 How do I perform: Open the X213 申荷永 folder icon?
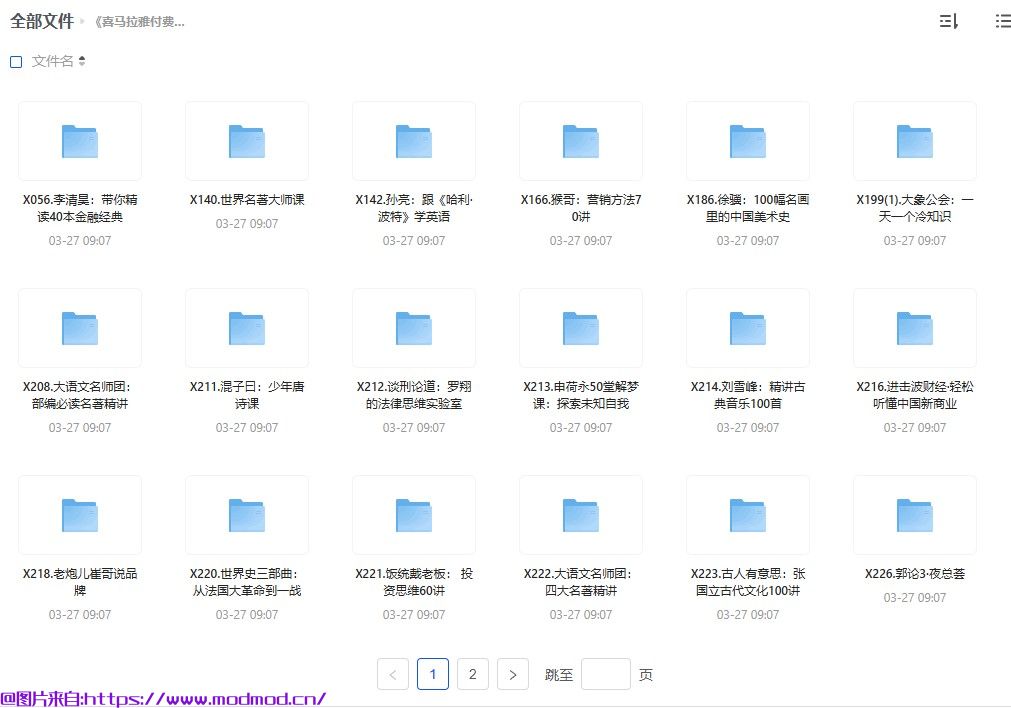[x=581, y=328]
